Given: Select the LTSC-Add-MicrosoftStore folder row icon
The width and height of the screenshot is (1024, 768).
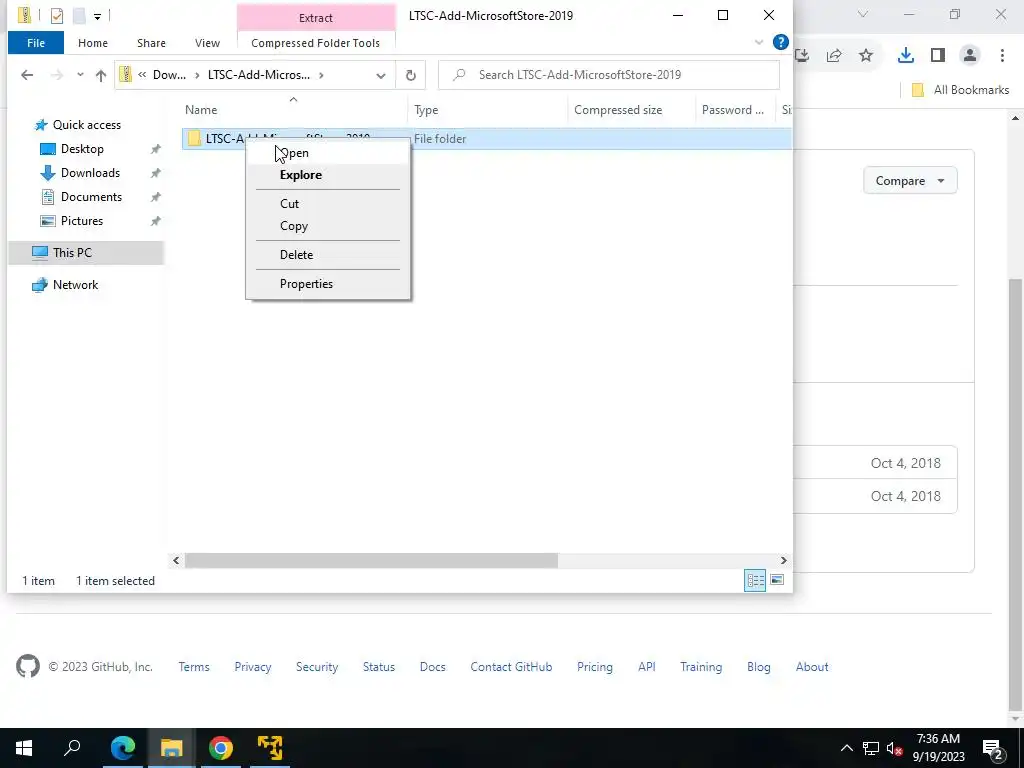Looking at the screenshot, I should click(x=194, y=138).
